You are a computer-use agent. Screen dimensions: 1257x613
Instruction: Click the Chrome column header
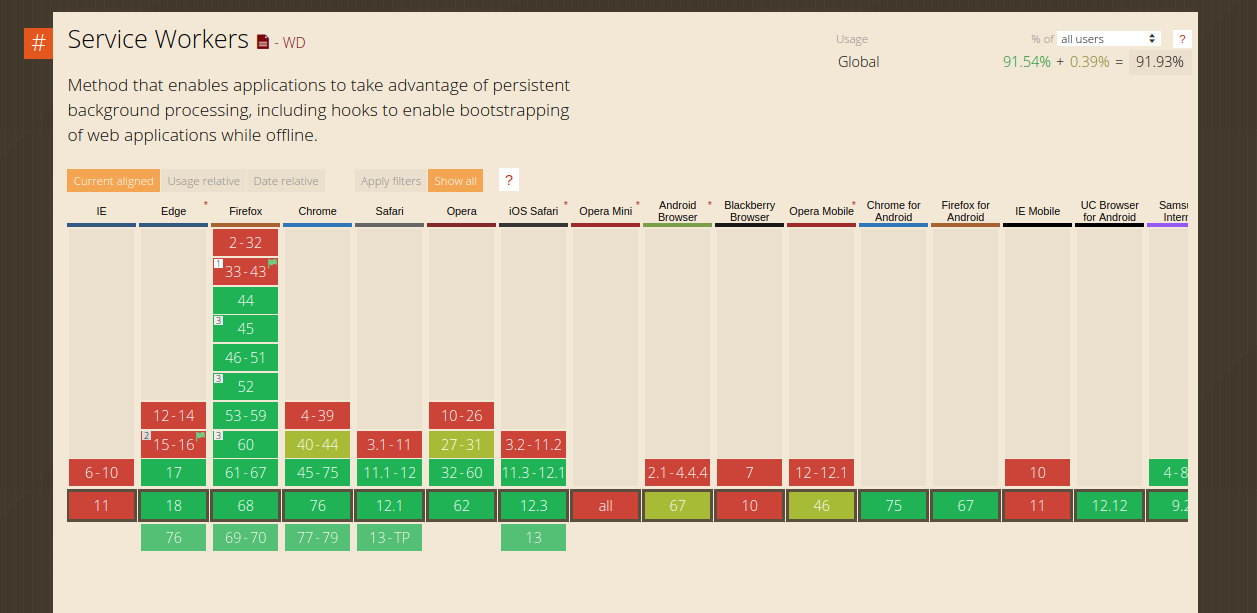click(x=317, y=211)
